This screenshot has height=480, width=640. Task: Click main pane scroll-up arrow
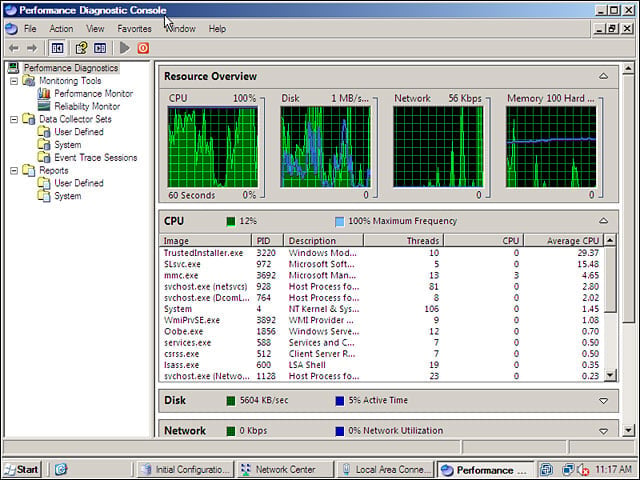[x=628, y=69]
